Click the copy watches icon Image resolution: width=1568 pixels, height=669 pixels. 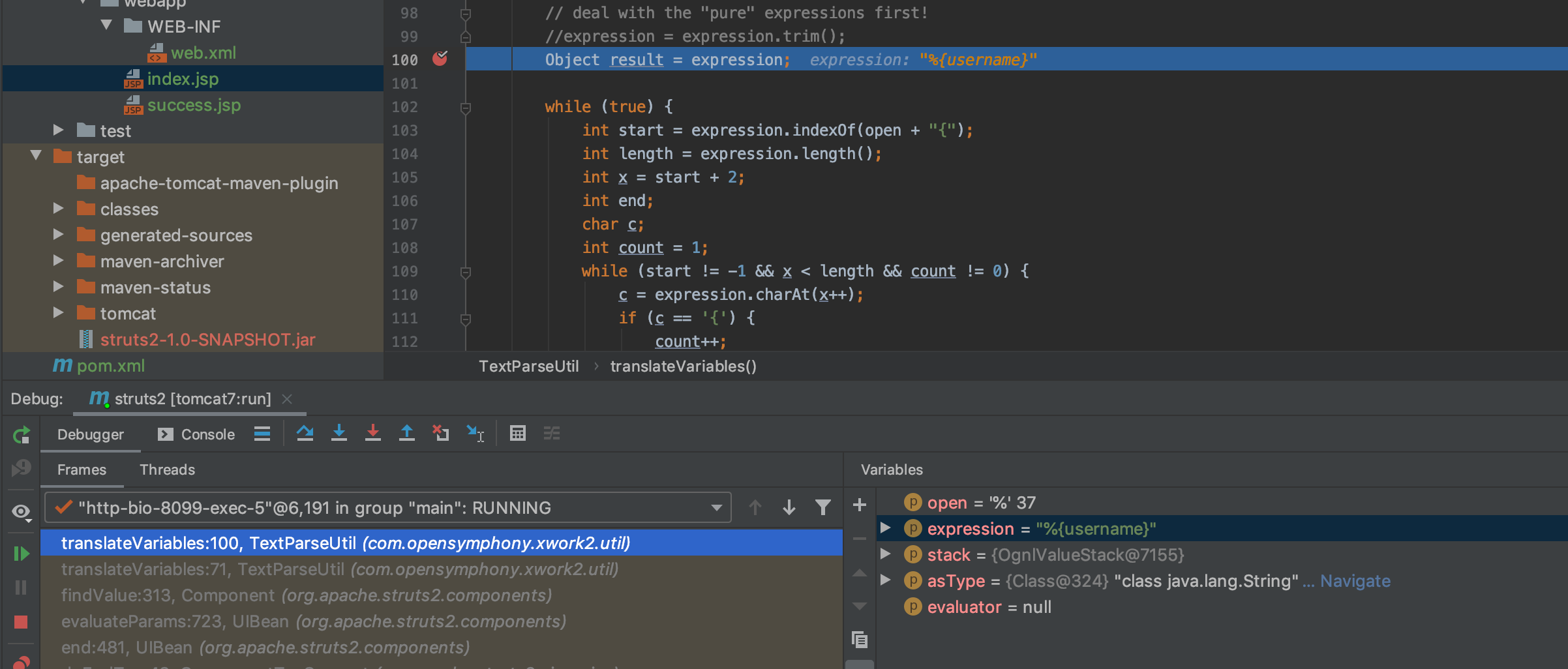coord(860,640)
